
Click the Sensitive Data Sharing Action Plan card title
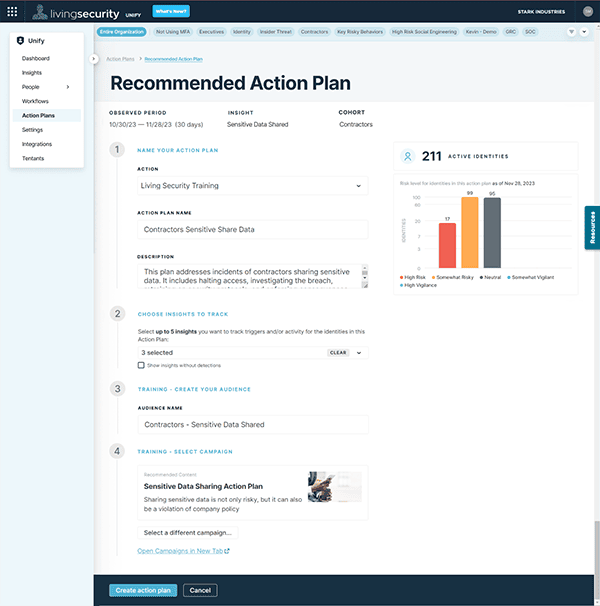tap(203, 486)
